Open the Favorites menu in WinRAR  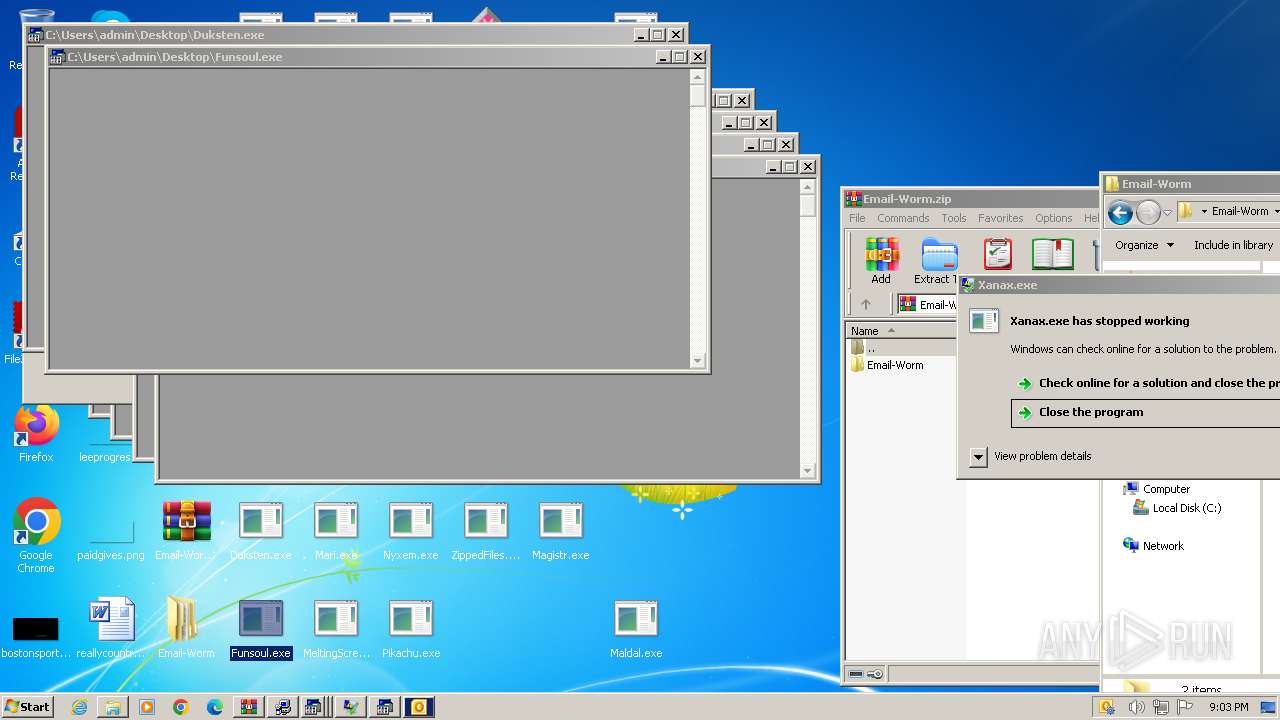pyautogui.click(x=1000, y=218)
